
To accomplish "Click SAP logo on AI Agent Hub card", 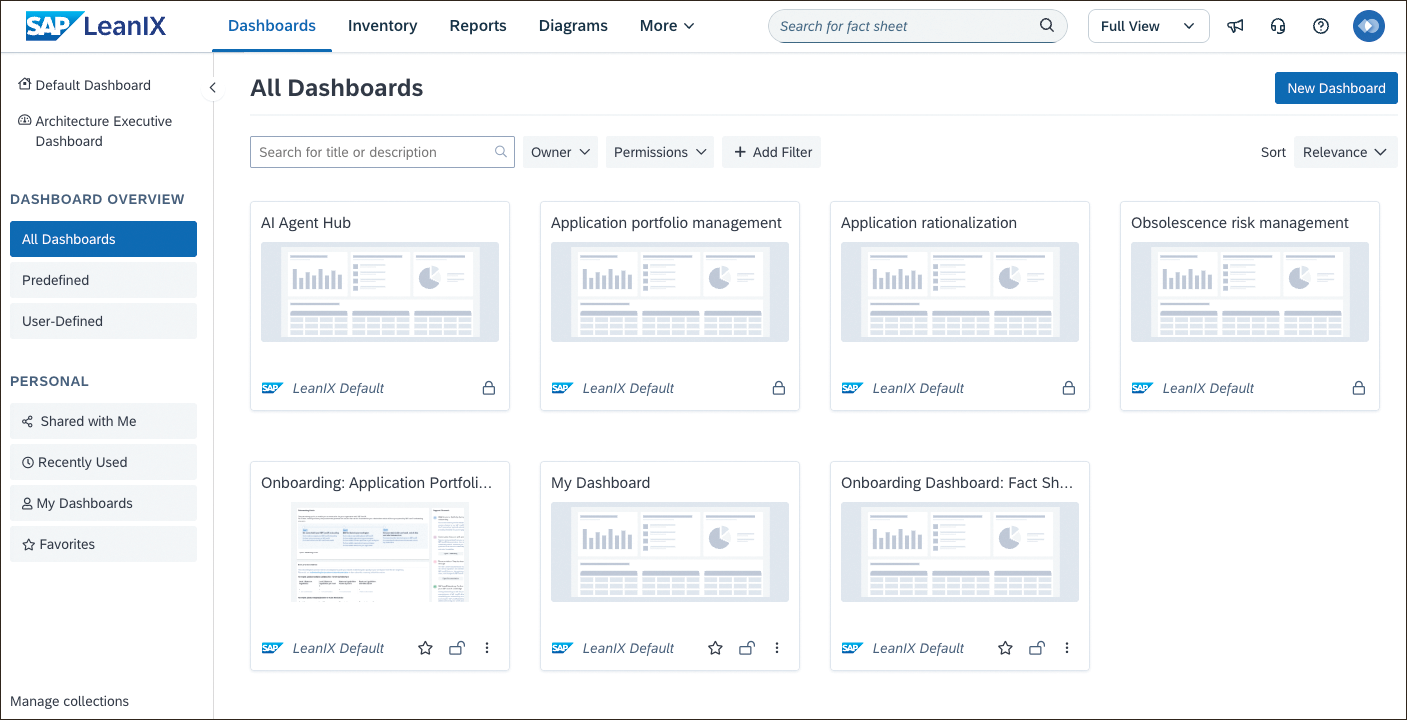I will pyautogui.click(x=272, y=388).
